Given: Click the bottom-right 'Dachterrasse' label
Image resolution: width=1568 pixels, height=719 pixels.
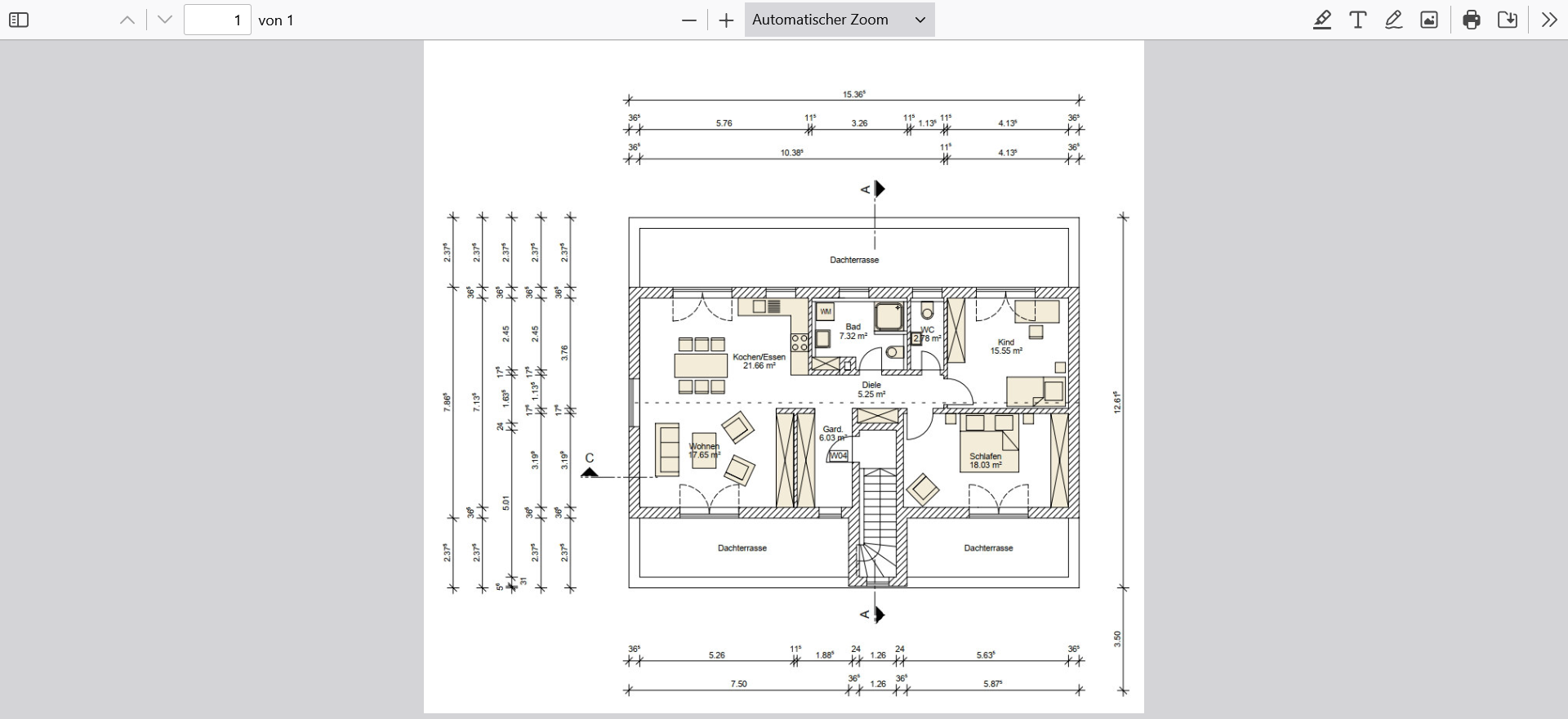Looking at the screenshot, I should point(988,548).
